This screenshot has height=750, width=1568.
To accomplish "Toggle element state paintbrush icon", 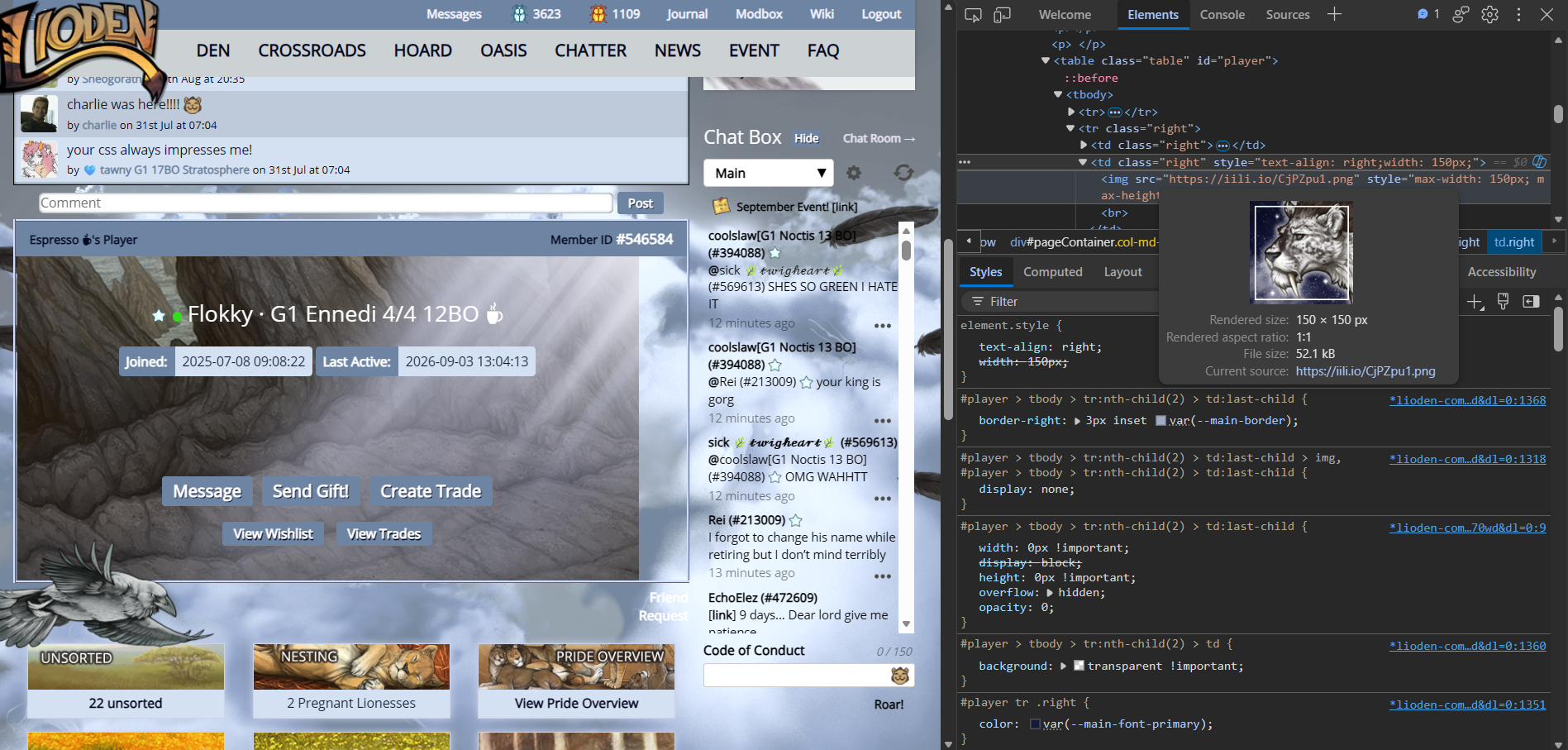I will click(x=1504, y=302).
